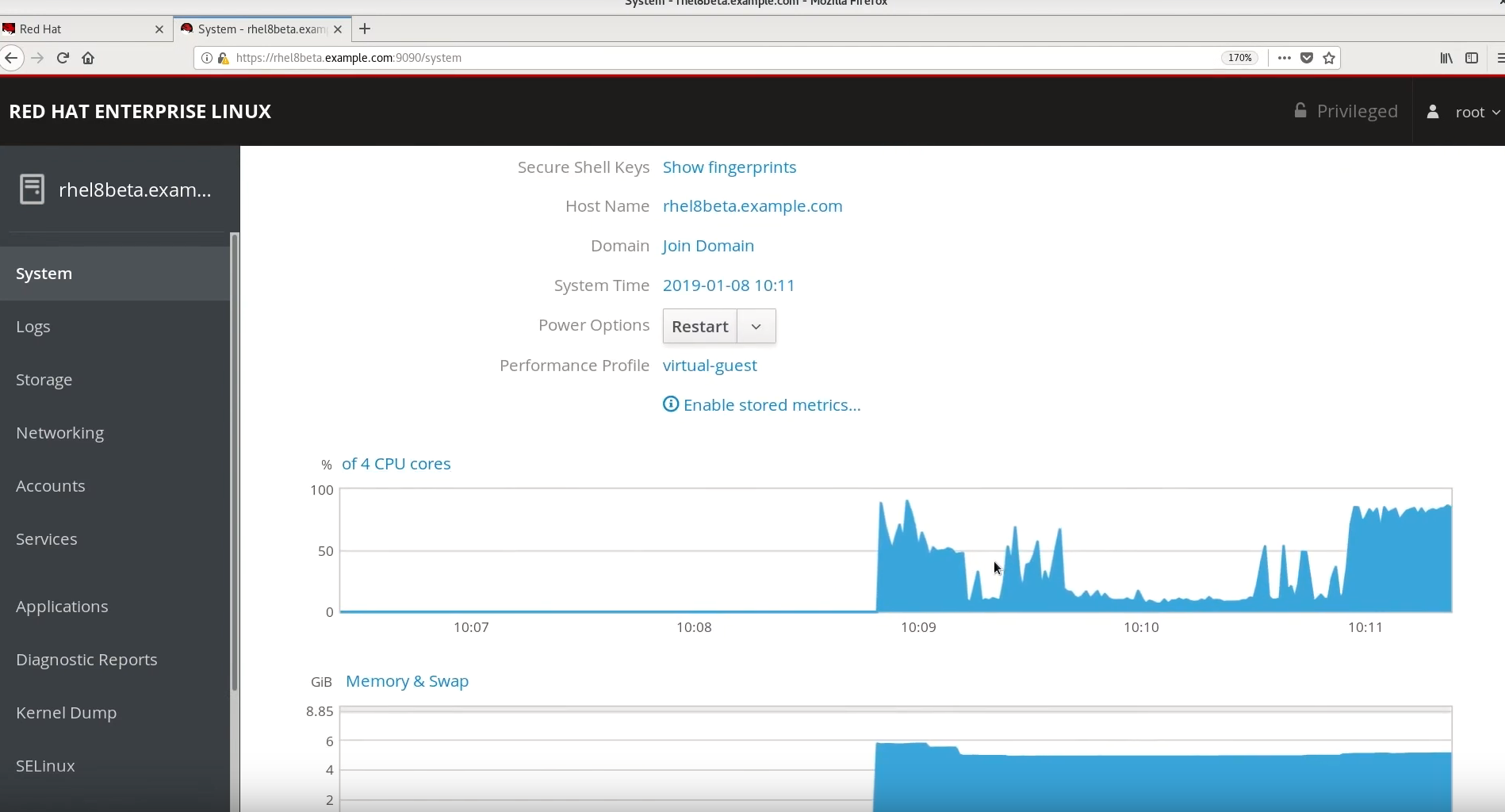Change system time 2019-01-08 10:11

729,285
